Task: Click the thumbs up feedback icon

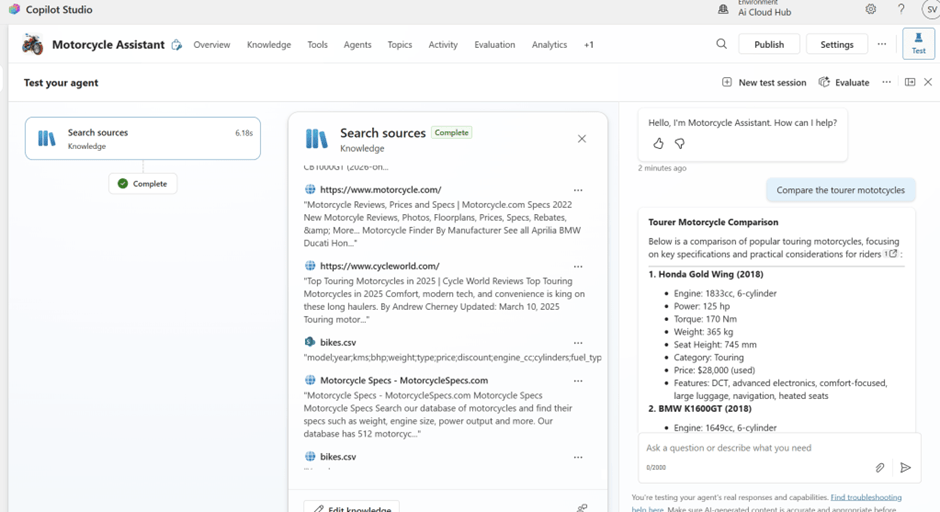Action: click(658, 144)
